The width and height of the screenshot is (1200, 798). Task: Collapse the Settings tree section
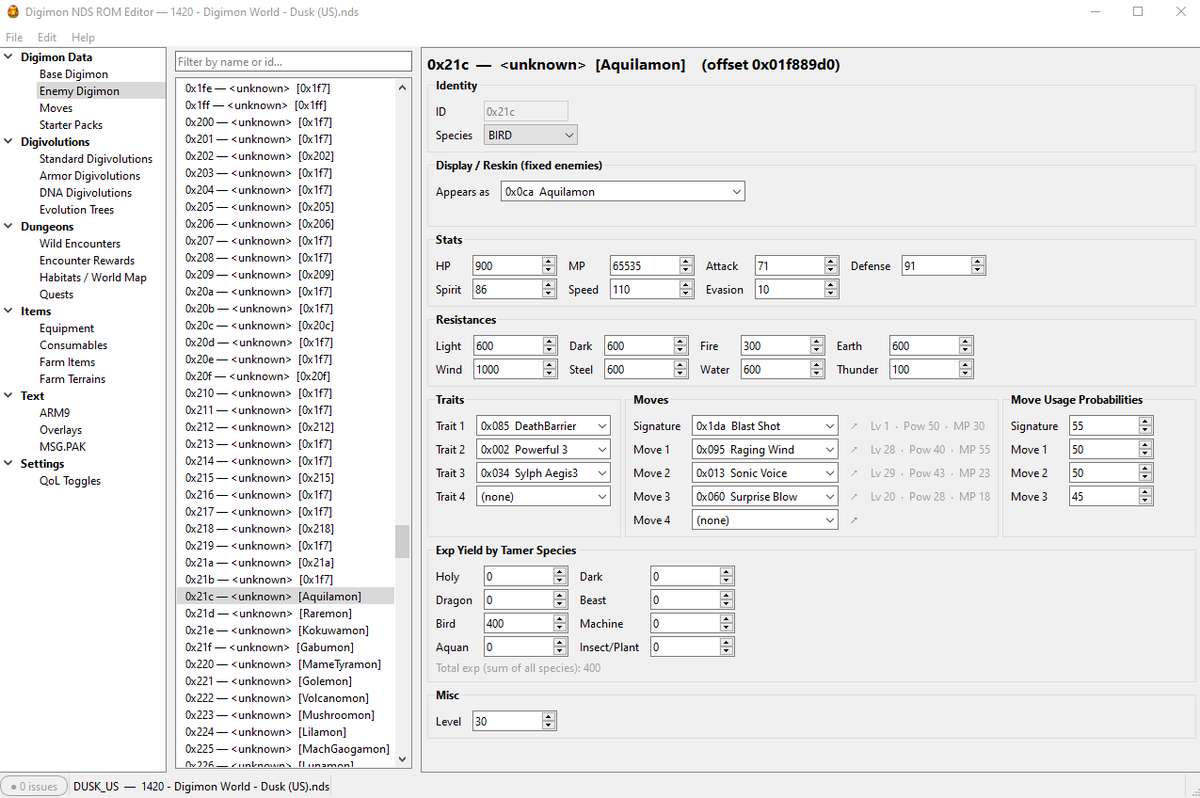(x=9, y=464)
